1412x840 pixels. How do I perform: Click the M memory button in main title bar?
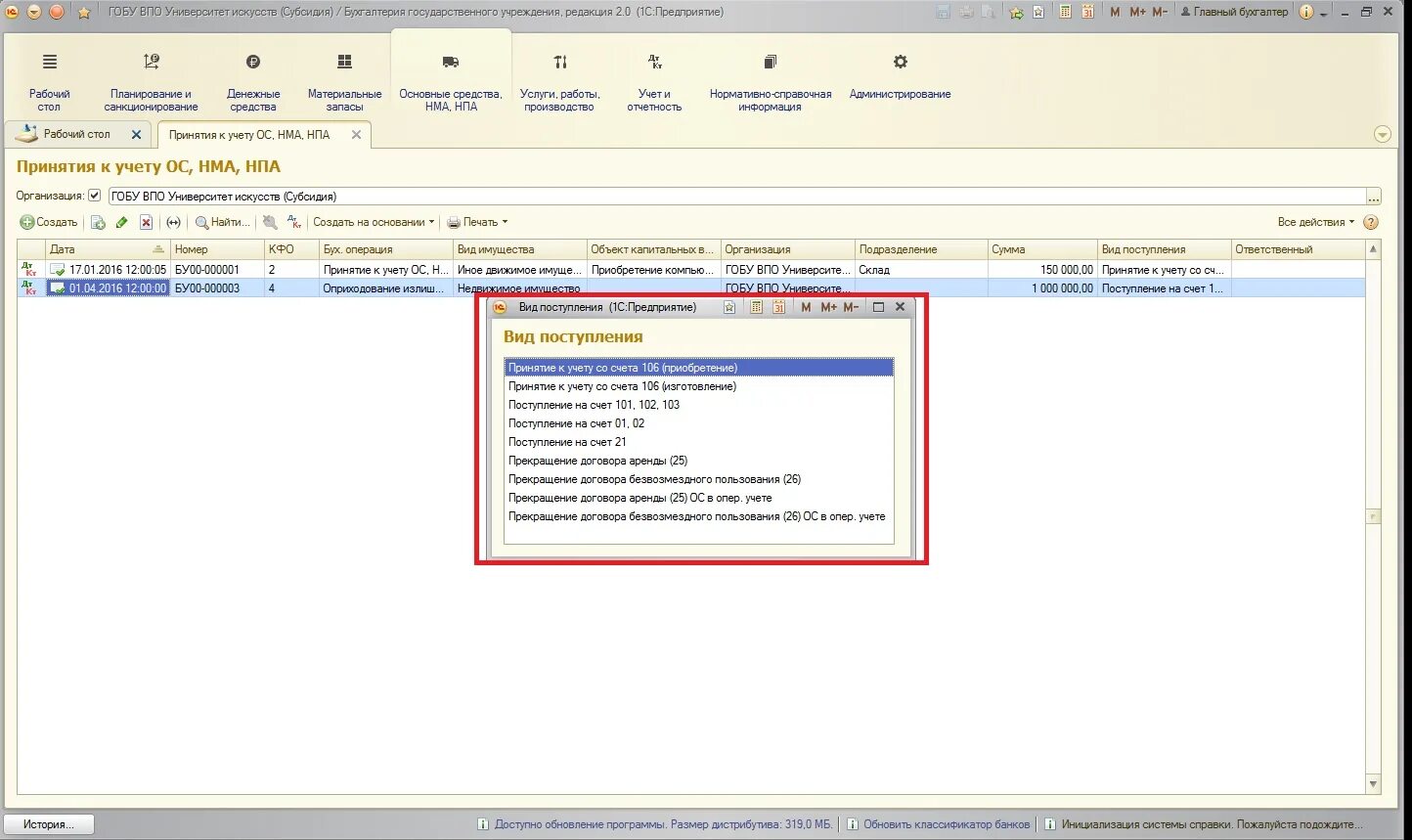1116,12
